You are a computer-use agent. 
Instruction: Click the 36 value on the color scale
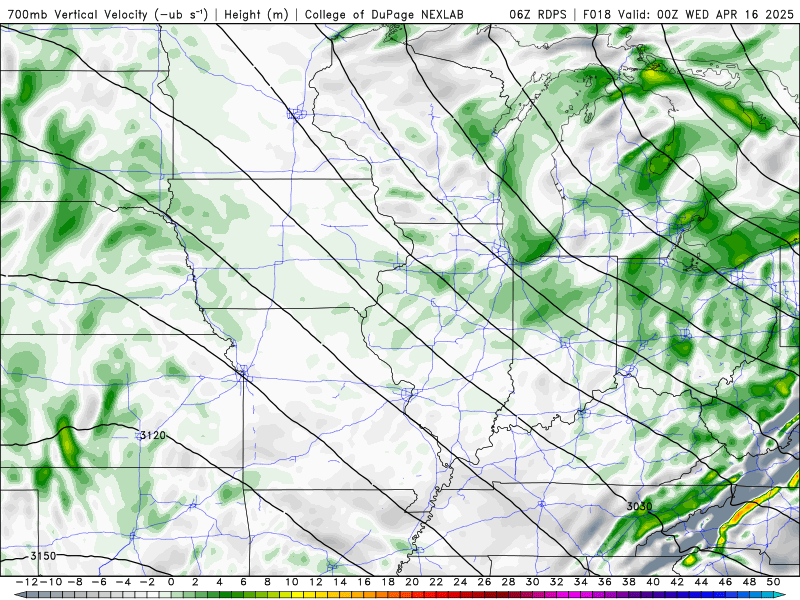(605, 582)
